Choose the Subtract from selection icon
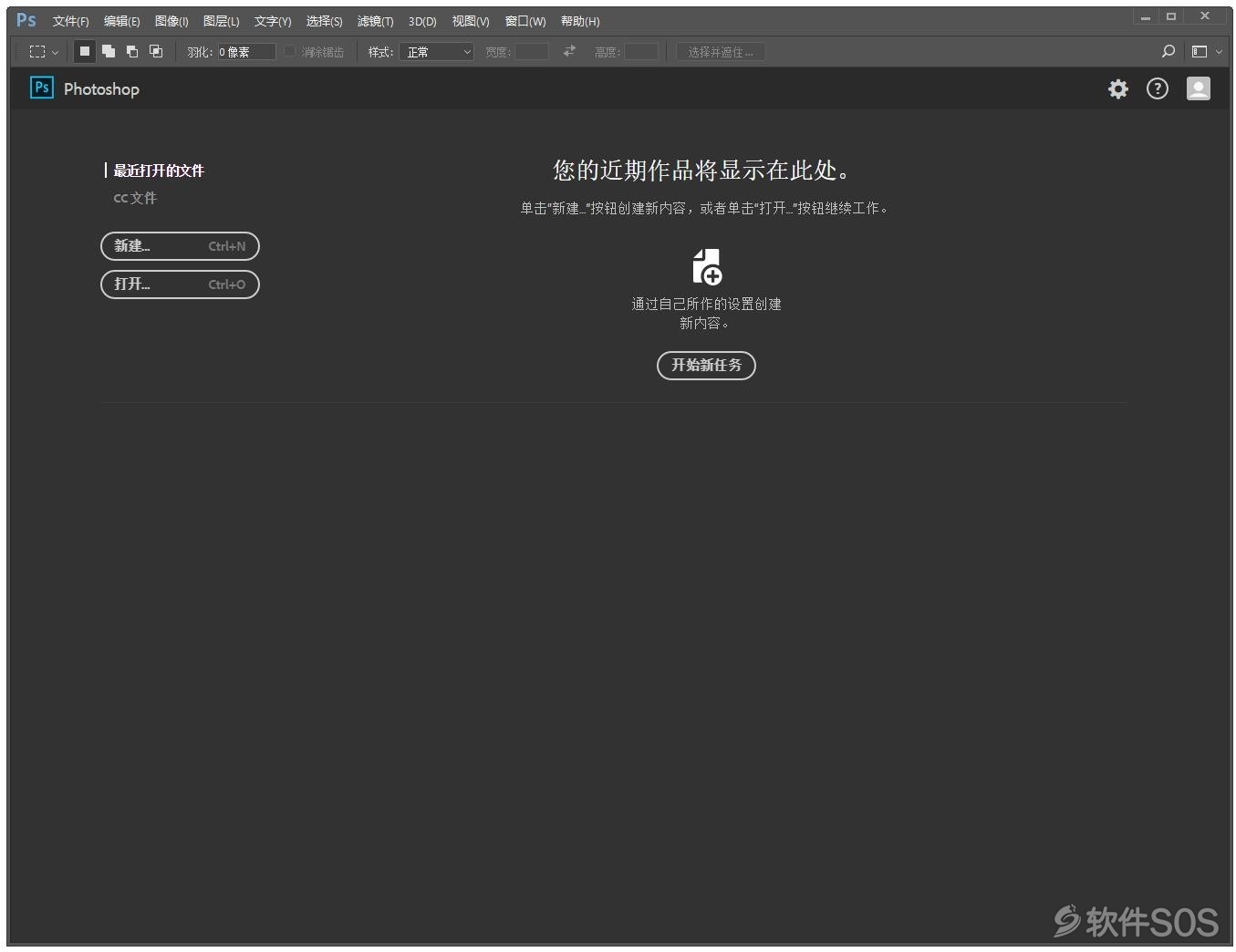Viewport: 1236px width, 952px height. click(x=132, y=52)
